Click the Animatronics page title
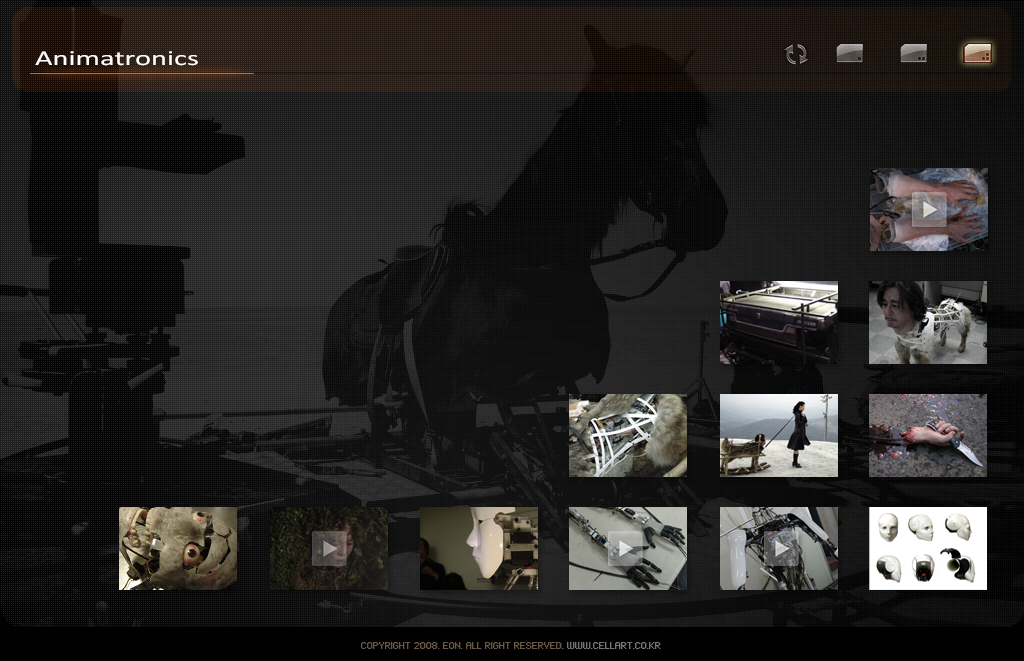This screenshot has height=661, width=1024. click(x=116, y=58)
